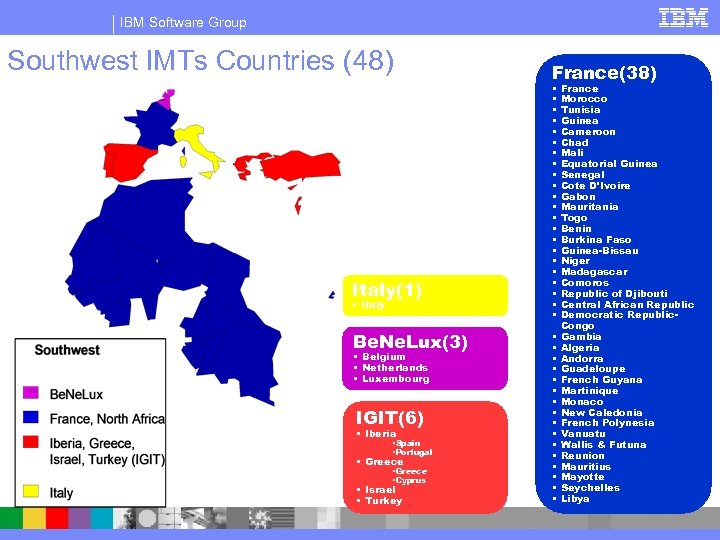Screen dimensions: 720x540
Task: Click 'Chad' in the France list
Action: coord(574,143)
